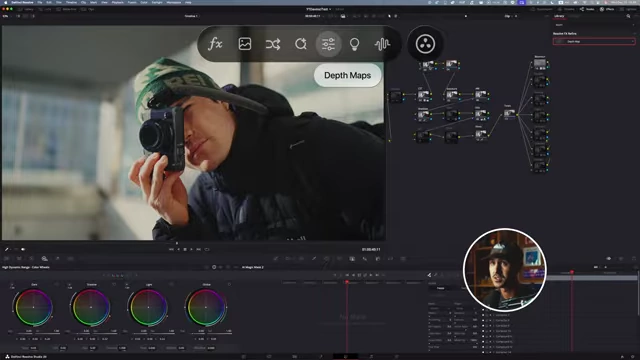Image resolution: width=640 pixels, height=360 pixels.
Task: Toggle the LUTs panel button
Action: pos(45,9)
